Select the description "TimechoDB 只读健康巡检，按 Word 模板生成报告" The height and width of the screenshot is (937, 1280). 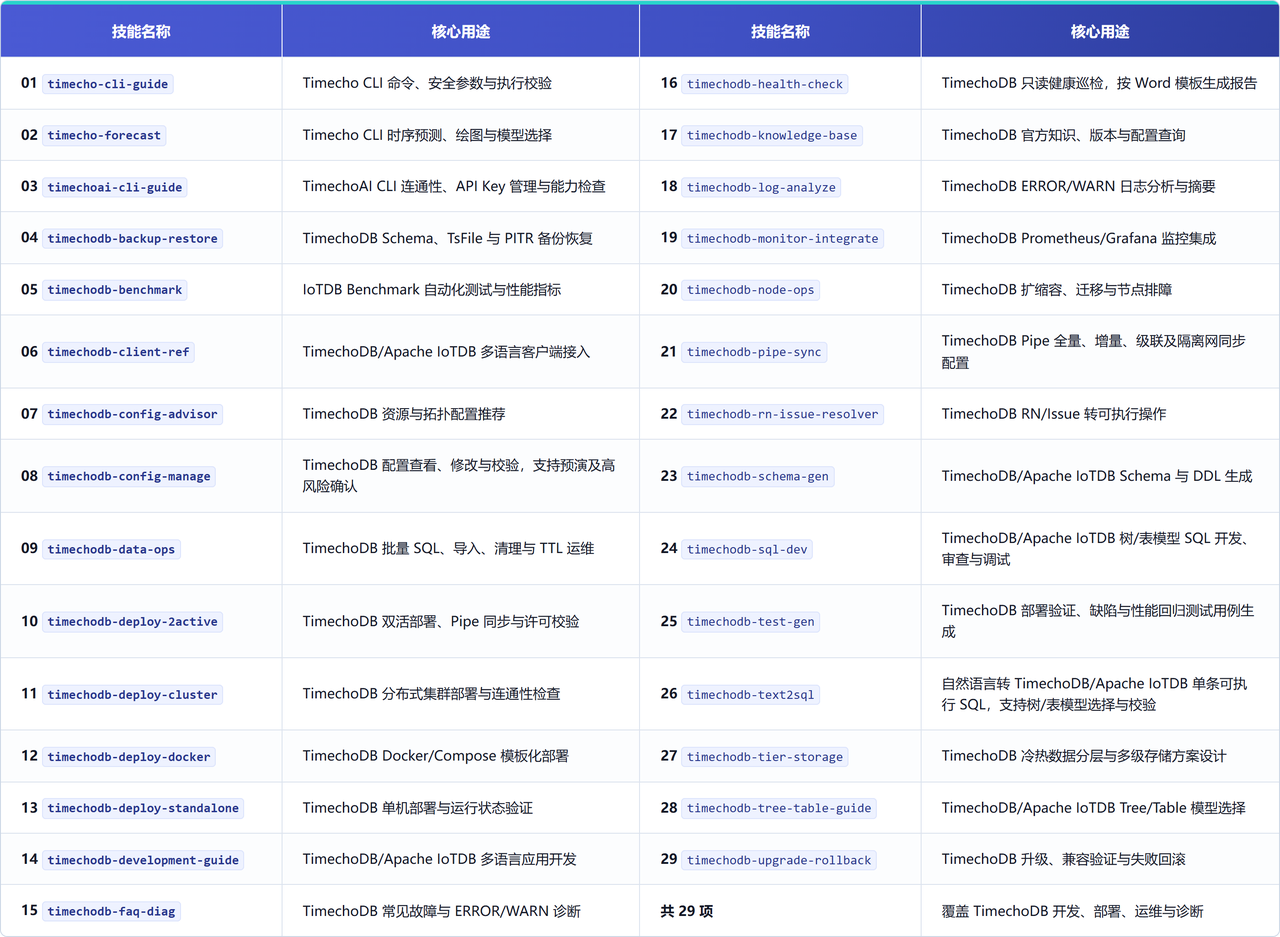tap(1100, 83)
